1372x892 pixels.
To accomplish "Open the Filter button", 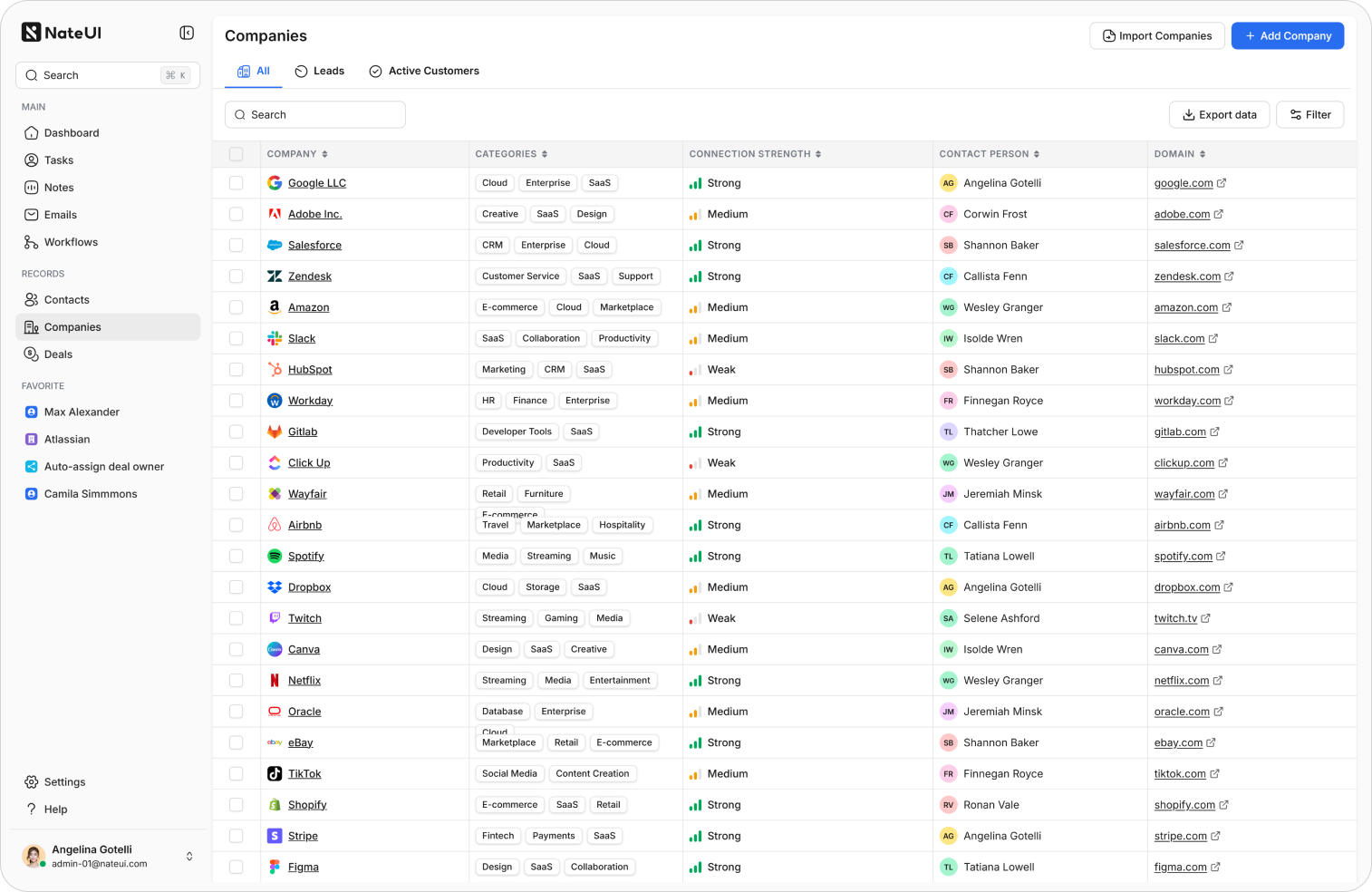I will coord(1310,115).
